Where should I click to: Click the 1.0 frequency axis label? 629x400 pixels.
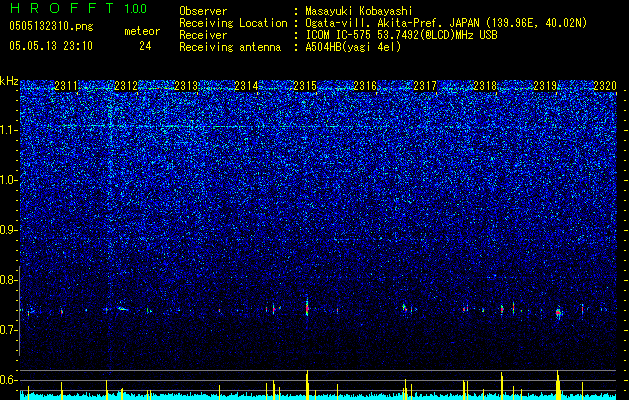coord(9,180)
